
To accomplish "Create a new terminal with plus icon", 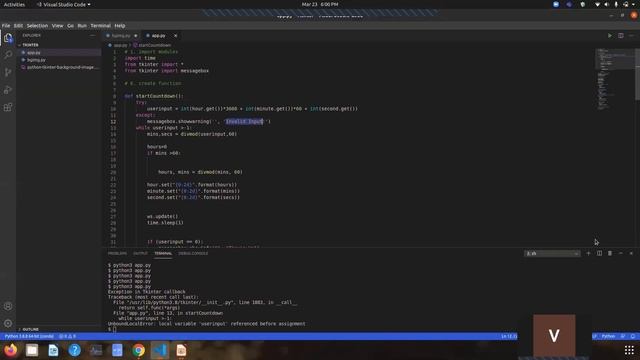I will point(588,253).
